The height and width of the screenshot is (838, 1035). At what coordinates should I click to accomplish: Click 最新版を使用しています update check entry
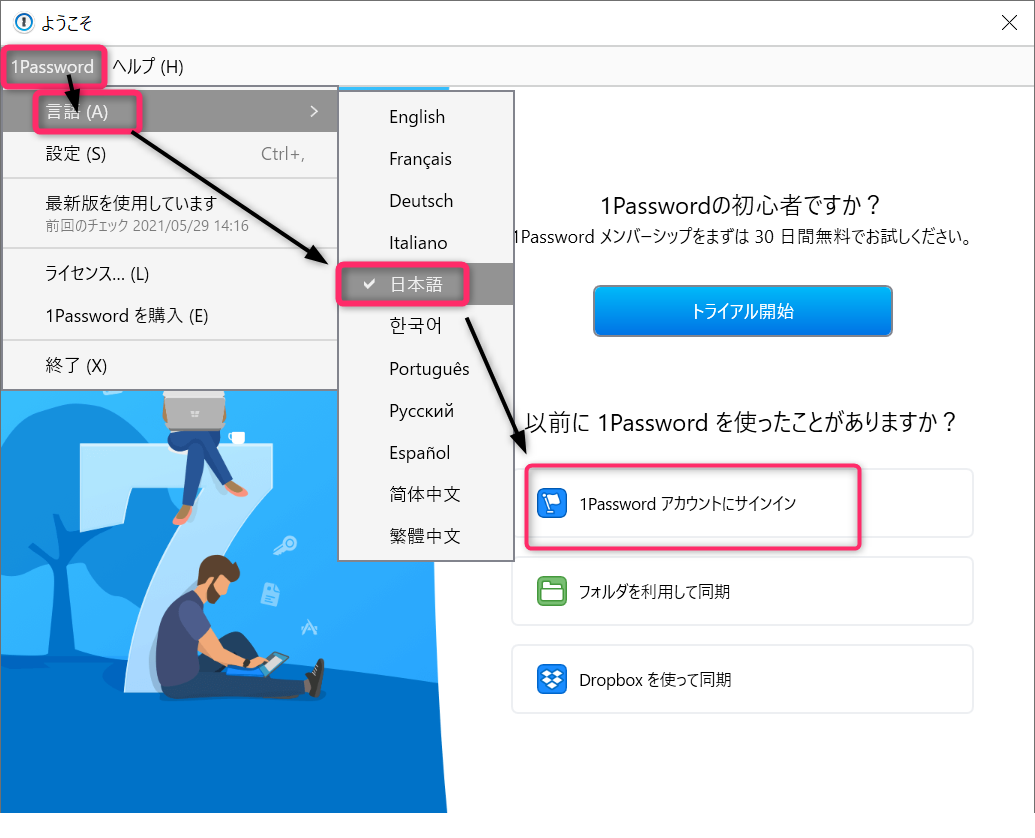[170, 213]
